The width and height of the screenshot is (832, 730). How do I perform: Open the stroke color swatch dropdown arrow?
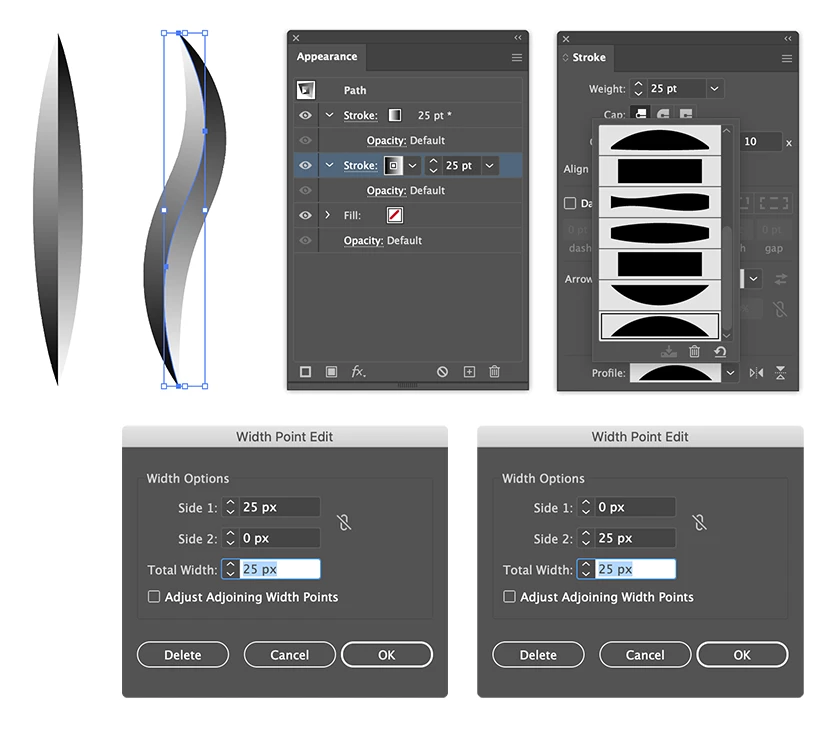pos(412,166)
